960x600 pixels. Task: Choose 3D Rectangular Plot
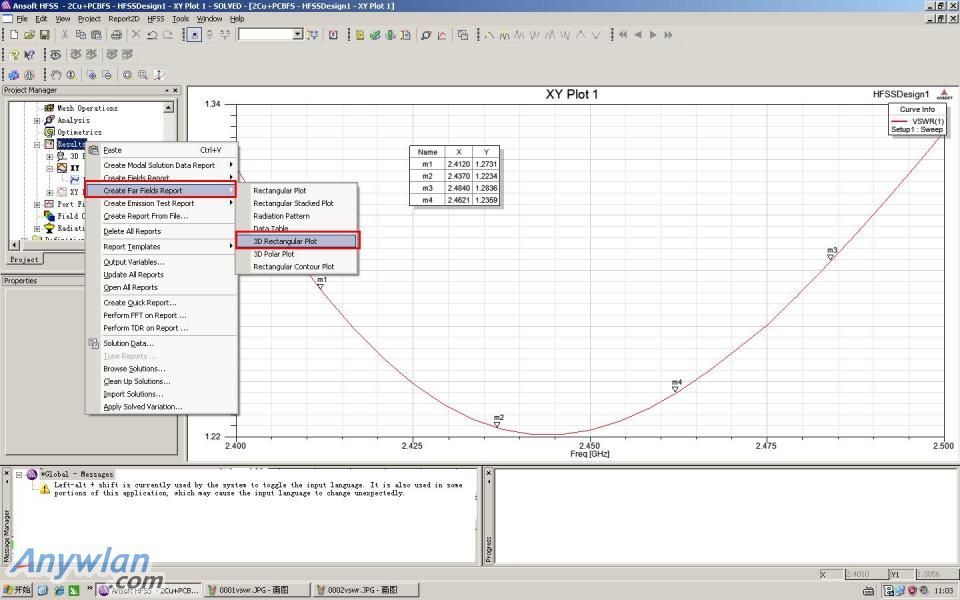(x=297, y=241)
